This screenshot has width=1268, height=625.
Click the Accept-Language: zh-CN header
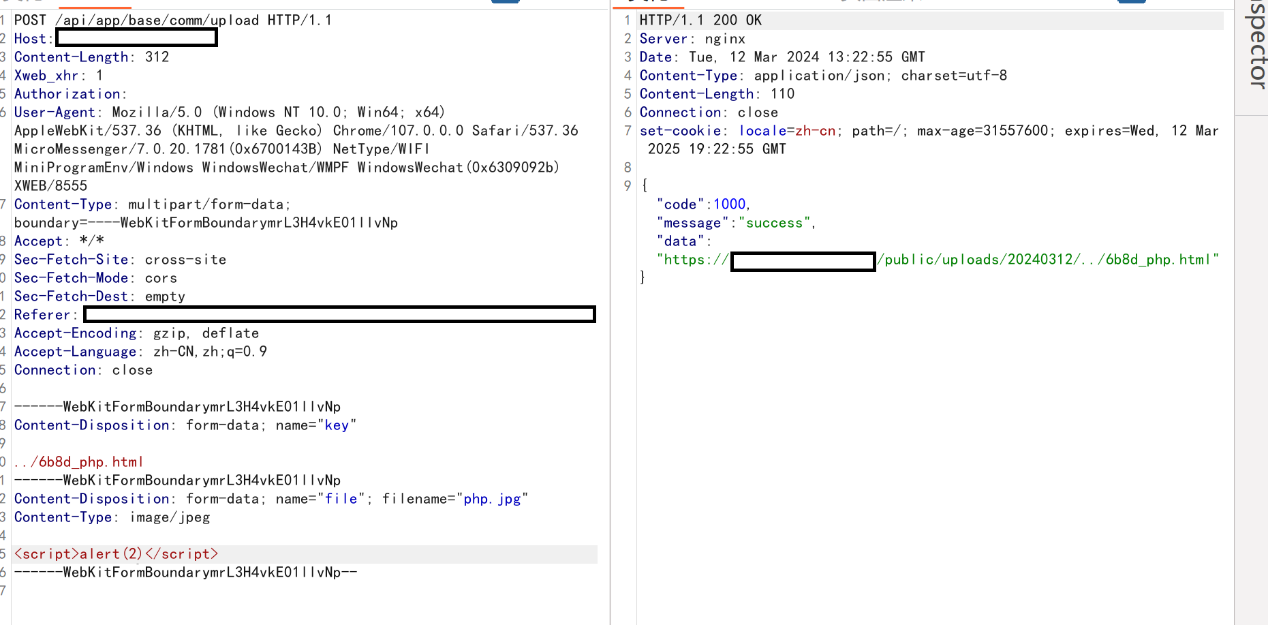tap(140, 352)
